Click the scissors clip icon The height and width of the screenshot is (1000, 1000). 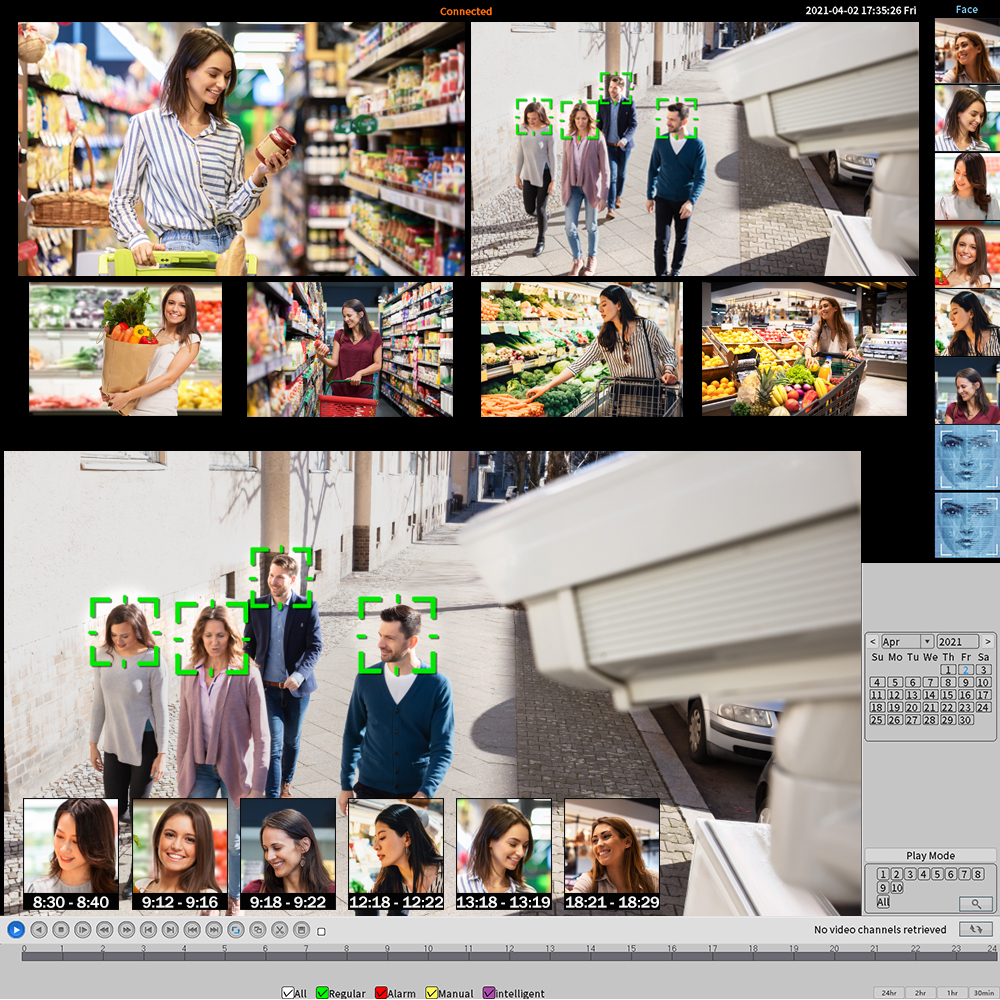click(x=280, y=930)
